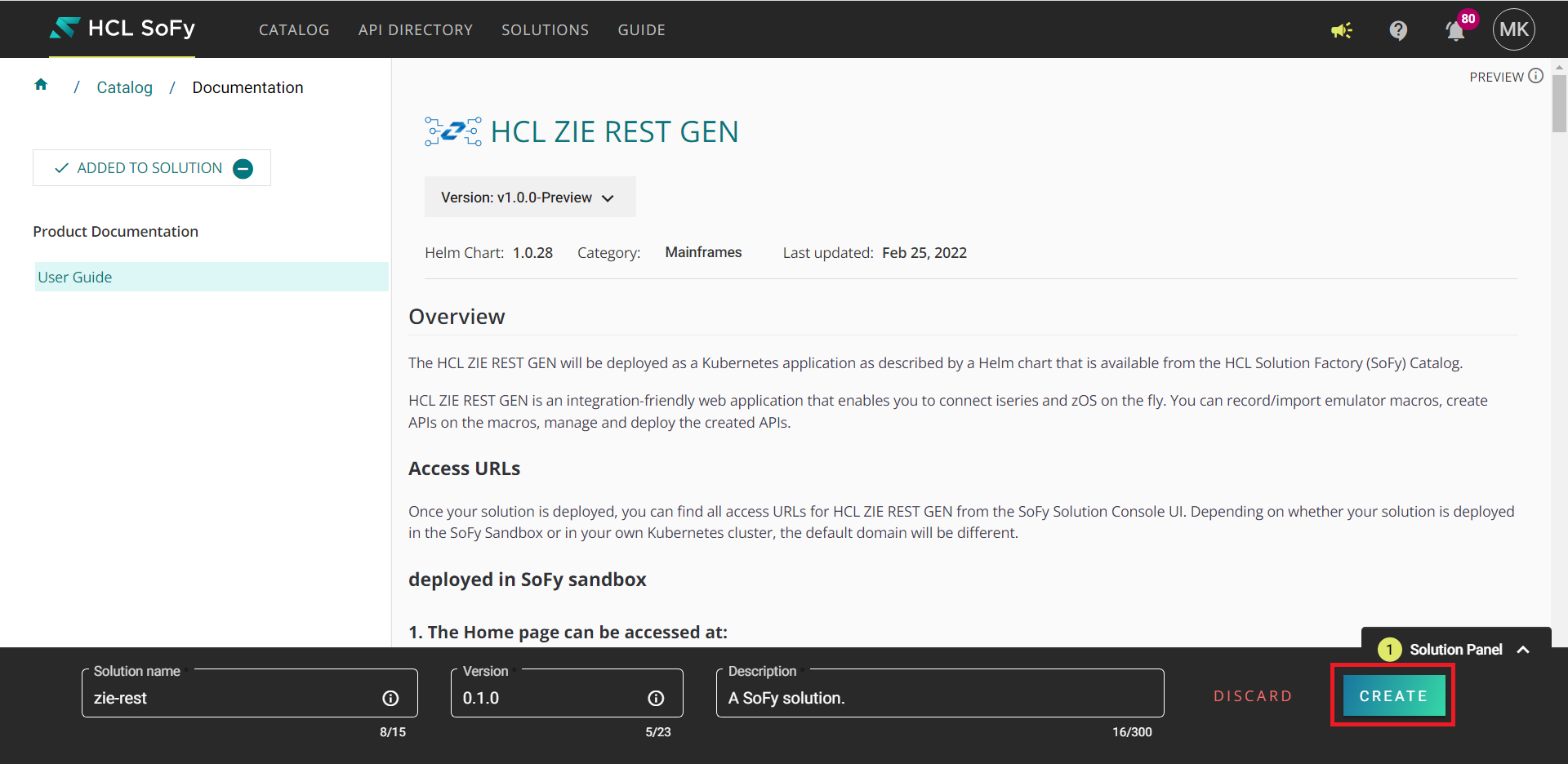Image resolution: width=1568 pixels, height=764 pixels.
Task: Click the Description input field
Action: (940, 694)
